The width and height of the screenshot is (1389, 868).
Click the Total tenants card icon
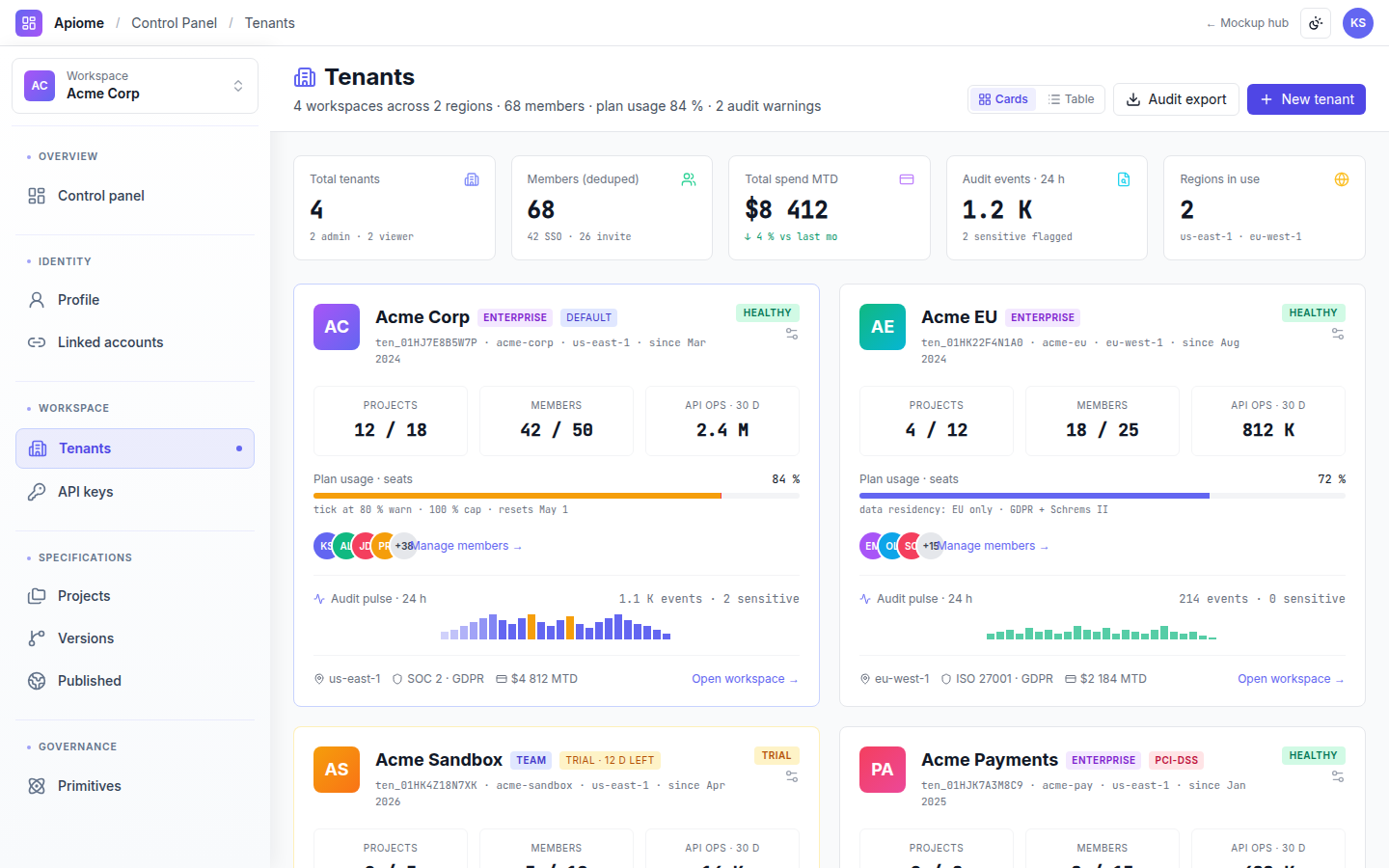[x=472, y=179]
